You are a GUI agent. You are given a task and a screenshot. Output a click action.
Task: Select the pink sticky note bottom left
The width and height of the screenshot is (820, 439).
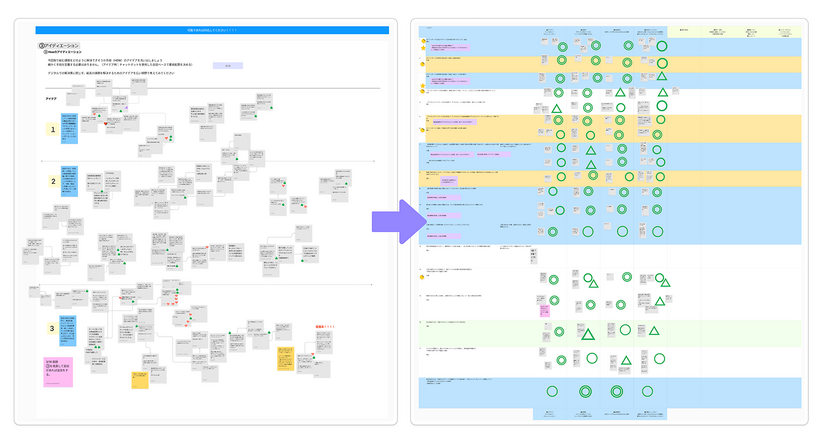tap(56, 368)
